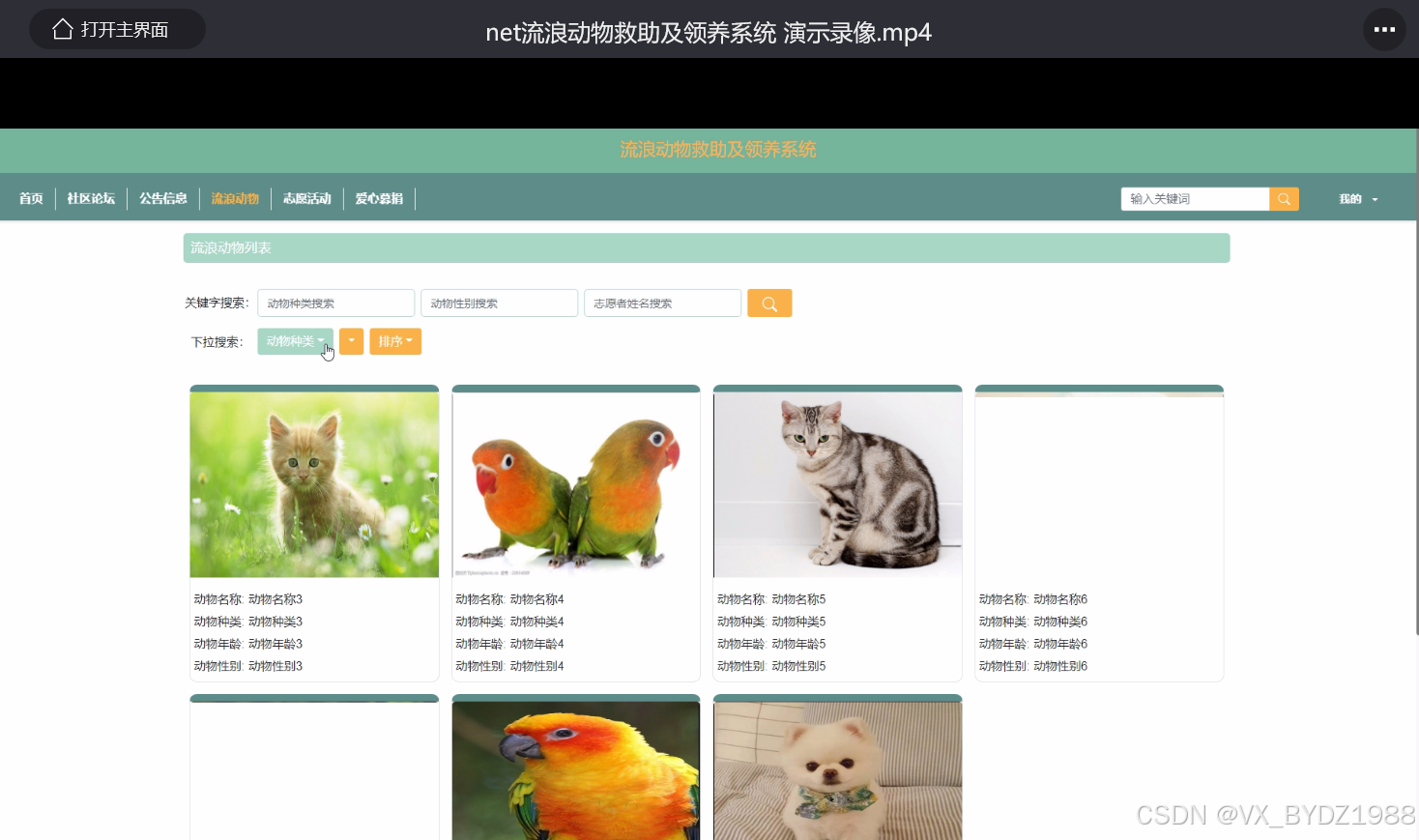Open the 爱心募捐 nav item

coord(379,198)
